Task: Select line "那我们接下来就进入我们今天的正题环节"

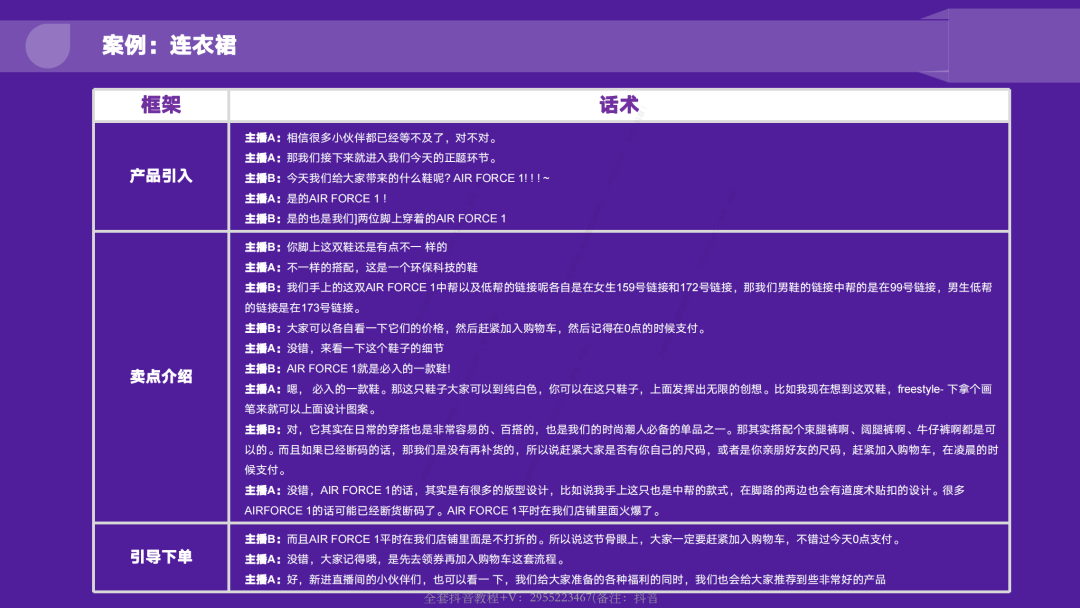Action: point(371,158)
